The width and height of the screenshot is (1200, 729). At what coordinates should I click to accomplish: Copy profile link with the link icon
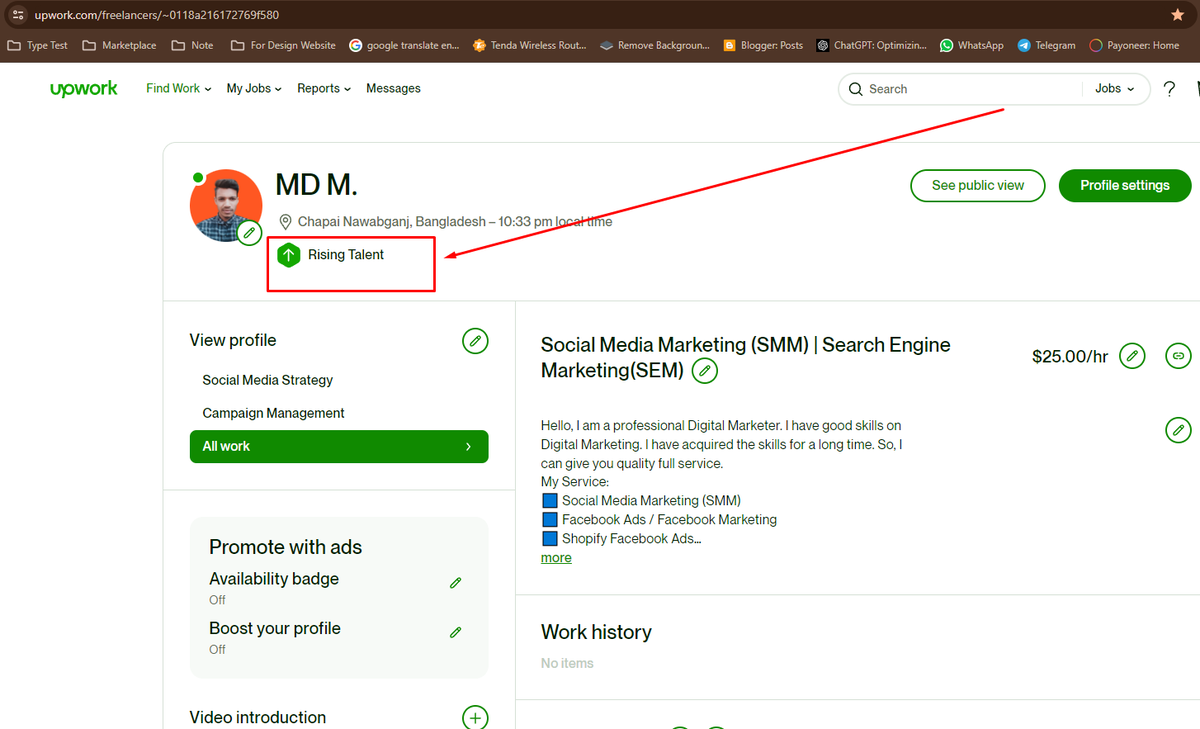point(1179,356)
